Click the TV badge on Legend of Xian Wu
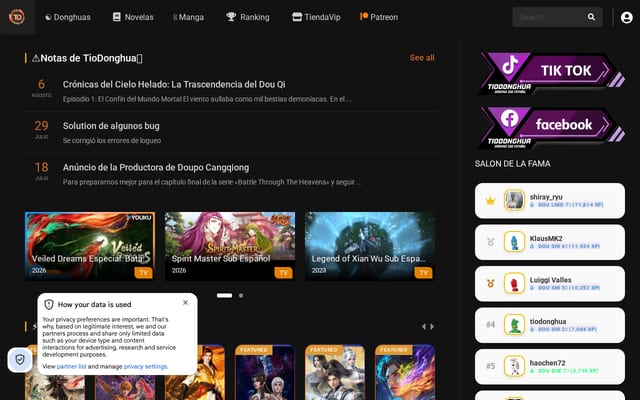This screenshot has height=400, width=640. tap(424, 273)
